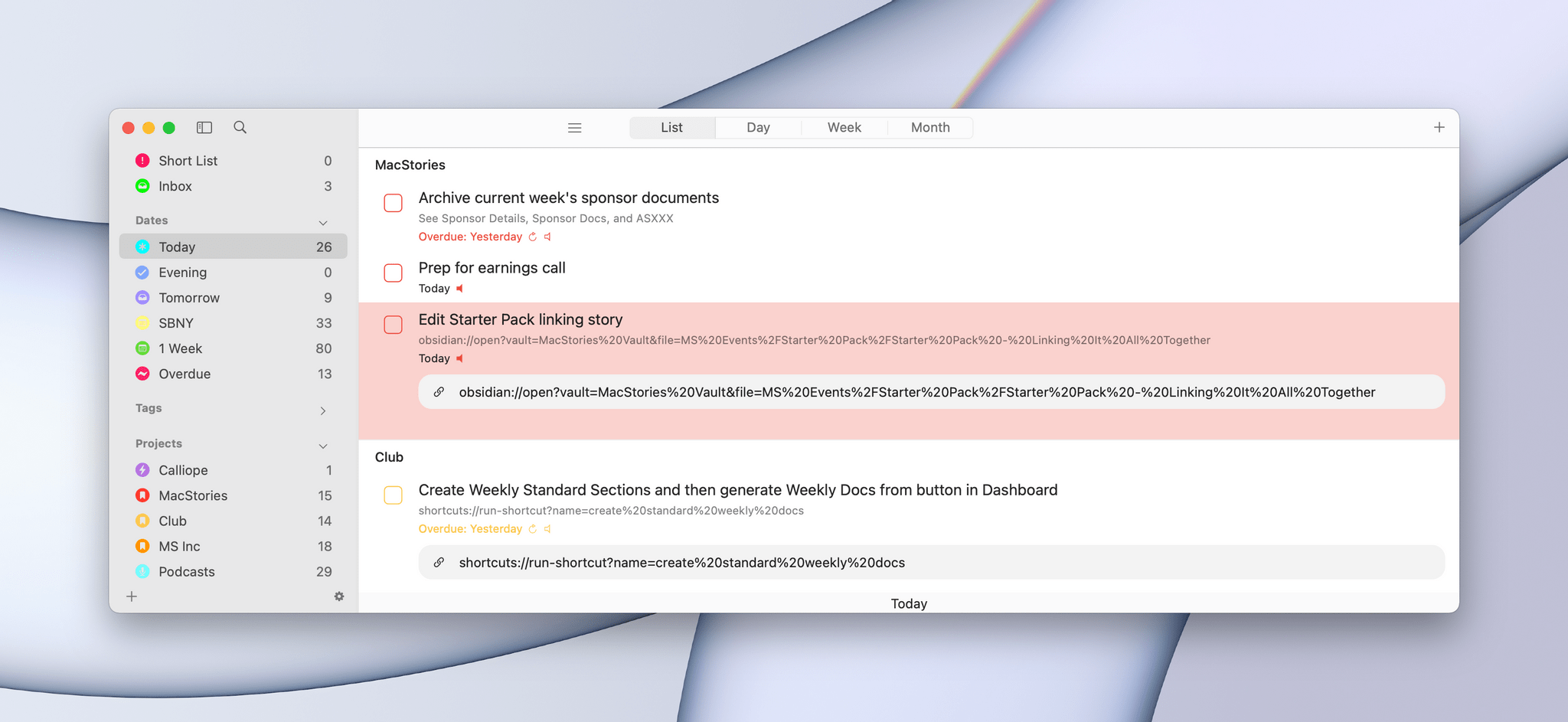Click the green Inbox icon
The image size is (1568, 722).
point(142,185)
